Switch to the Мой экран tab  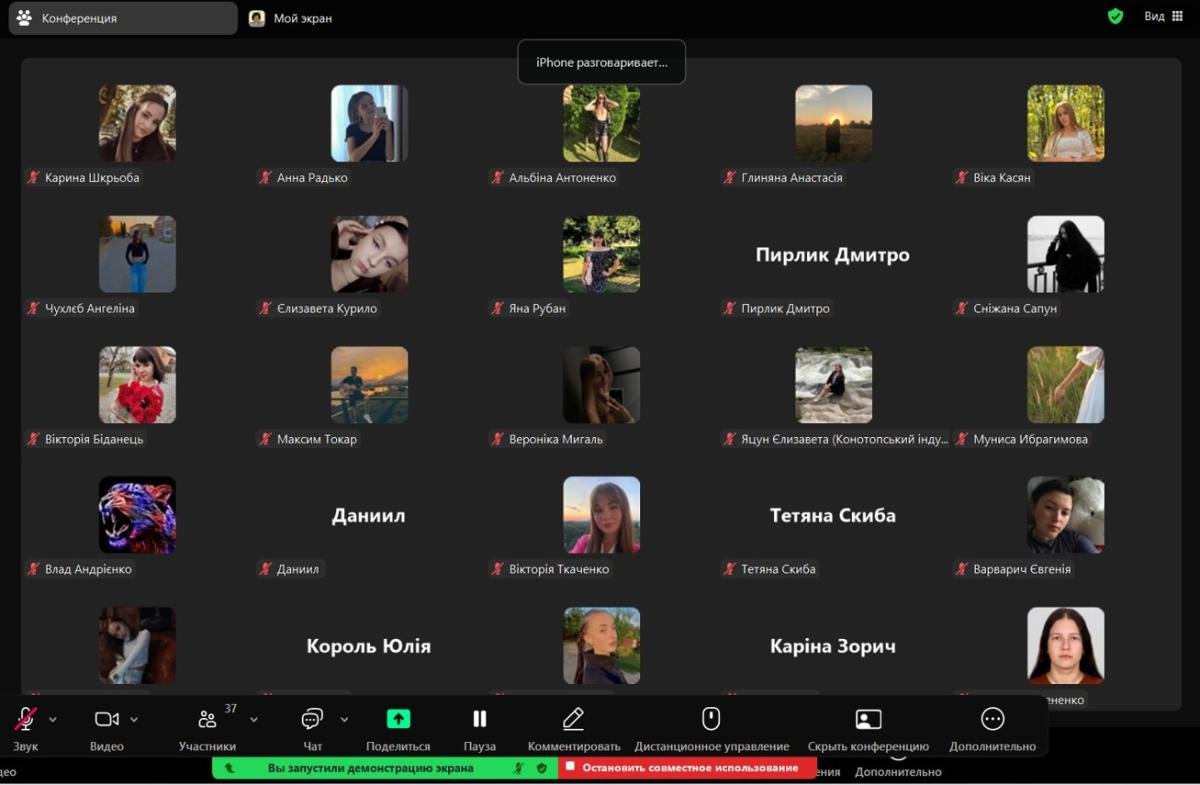click(x=290, y=18)
